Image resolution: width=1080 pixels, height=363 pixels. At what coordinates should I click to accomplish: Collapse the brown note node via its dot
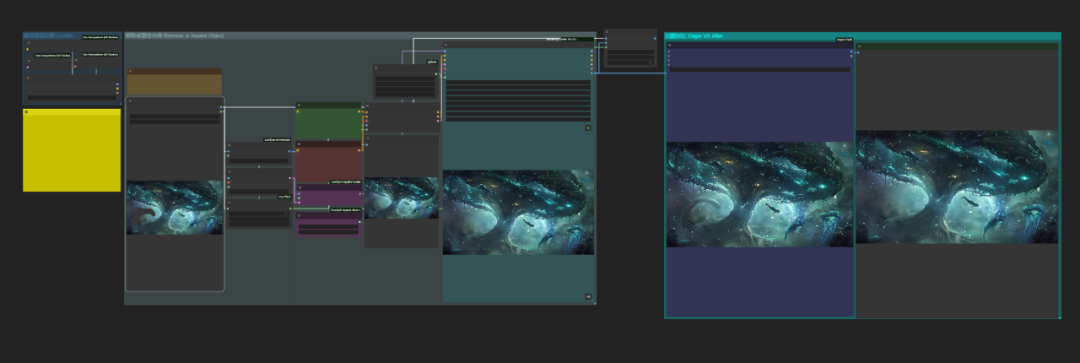coord(131,71)
